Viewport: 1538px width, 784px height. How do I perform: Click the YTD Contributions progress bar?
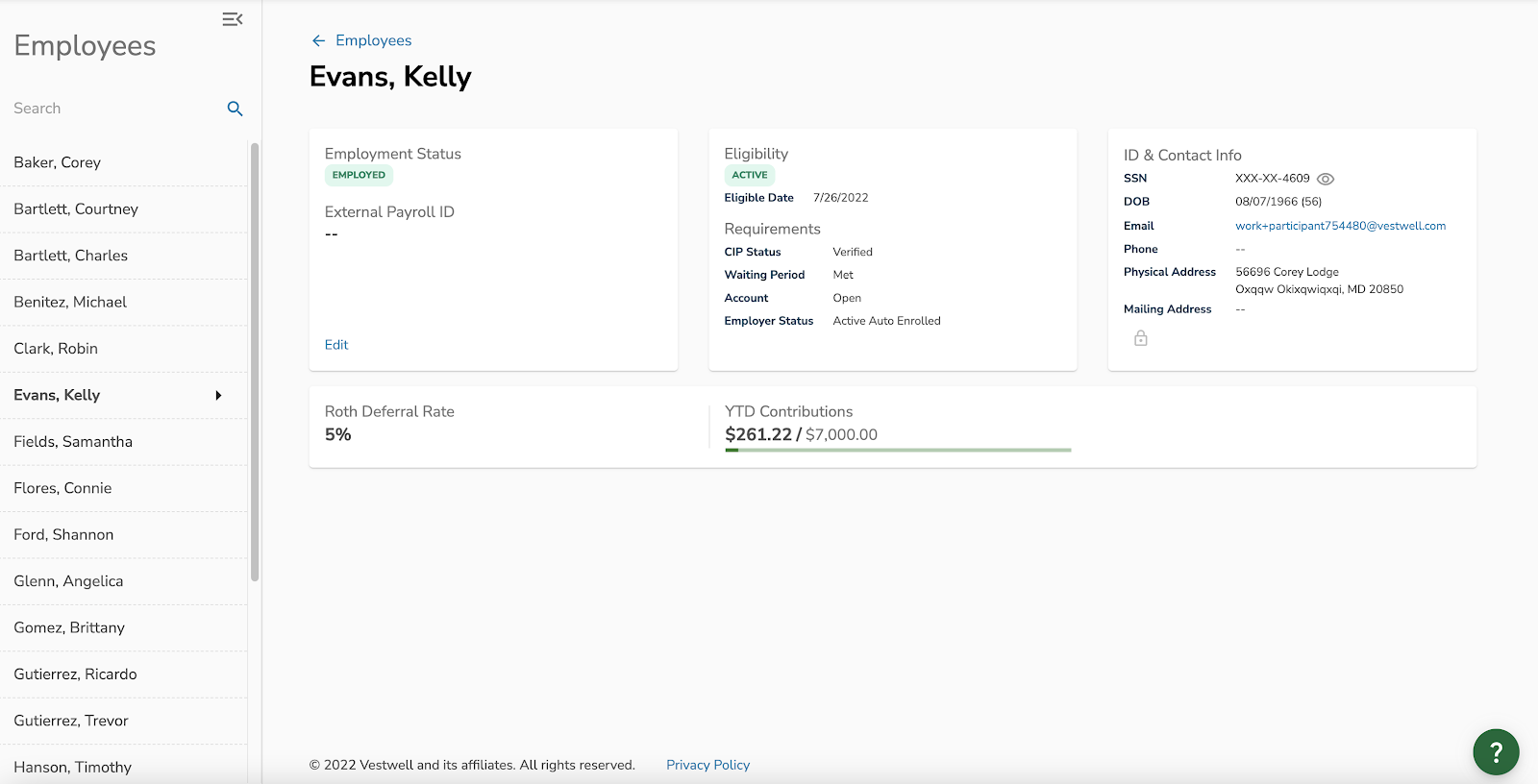pos(898,450)
